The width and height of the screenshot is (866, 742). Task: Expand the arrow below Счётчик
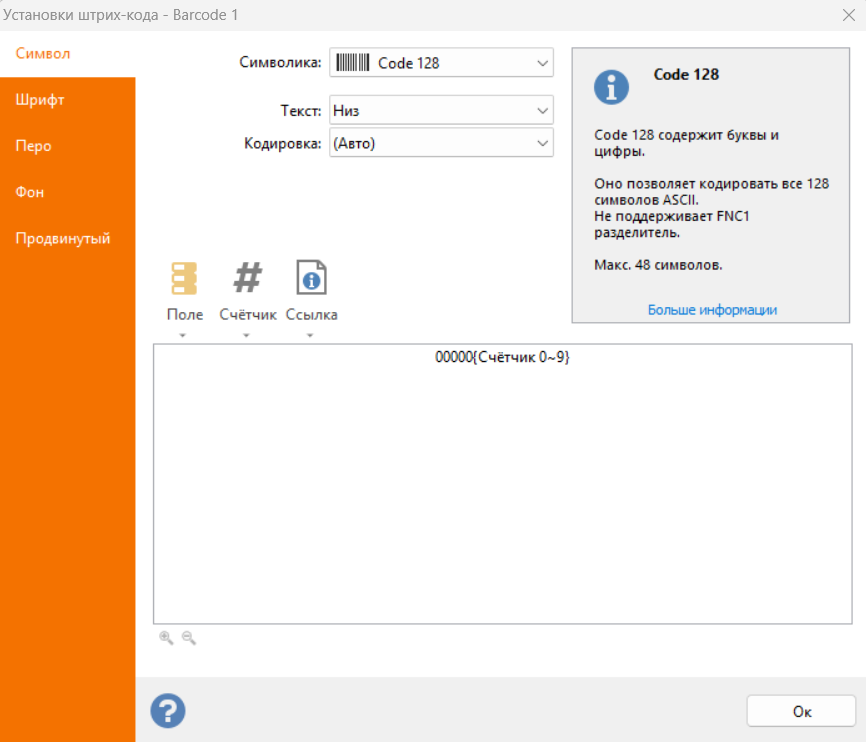pos(246,335)
